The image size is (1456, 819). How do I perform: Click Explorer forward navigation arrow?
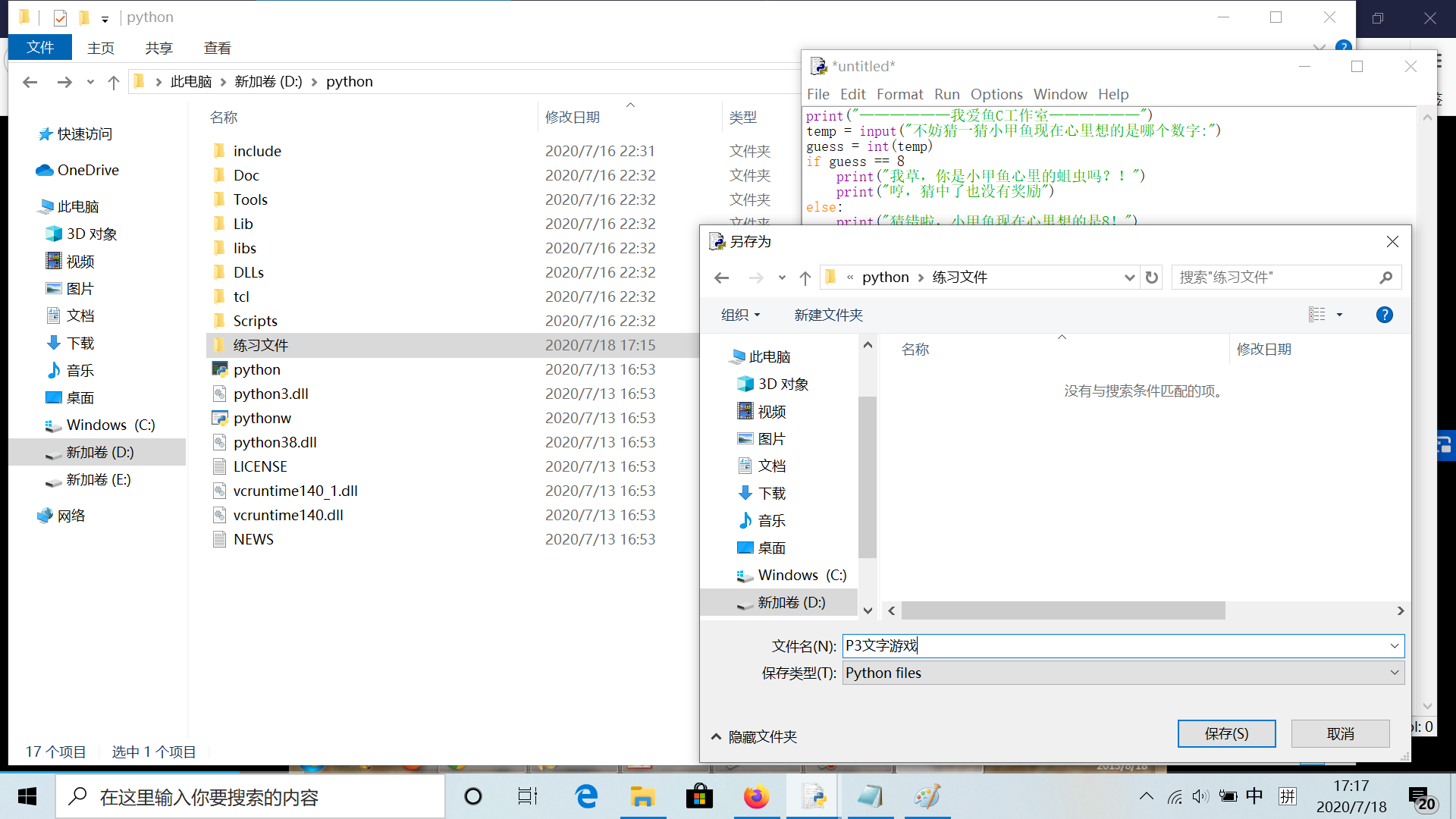pyautogui.click(x=65, y=82)
